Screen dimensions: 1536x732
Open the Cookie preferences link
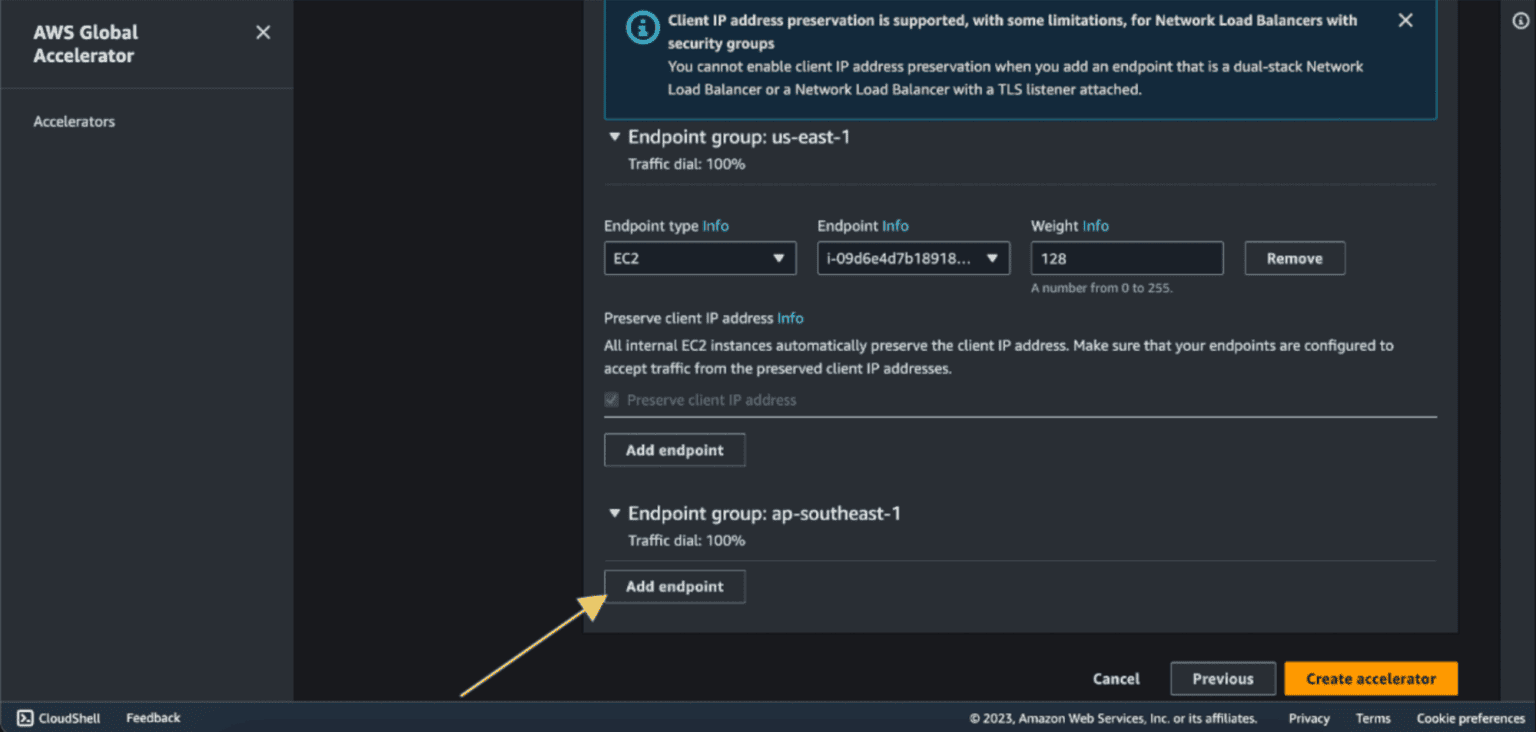click(1470, 717)
